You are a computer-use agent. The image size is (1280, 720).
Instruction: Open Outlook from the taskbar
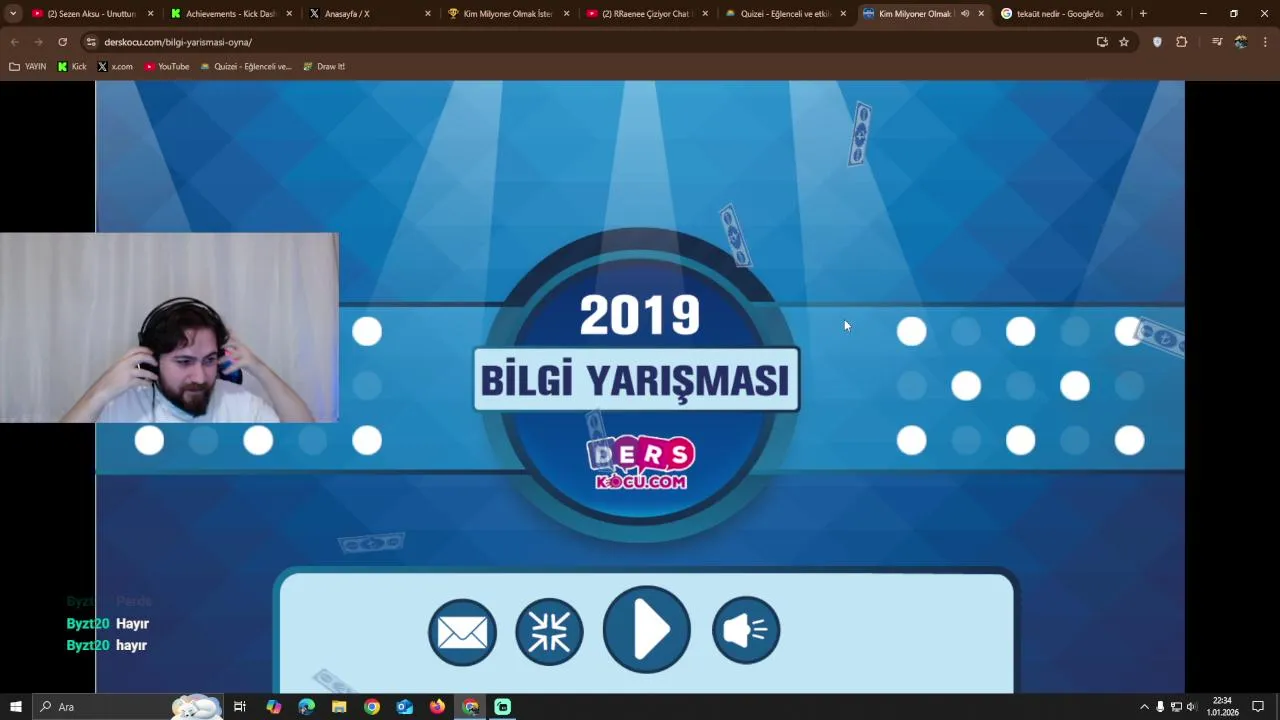[405, 707]
